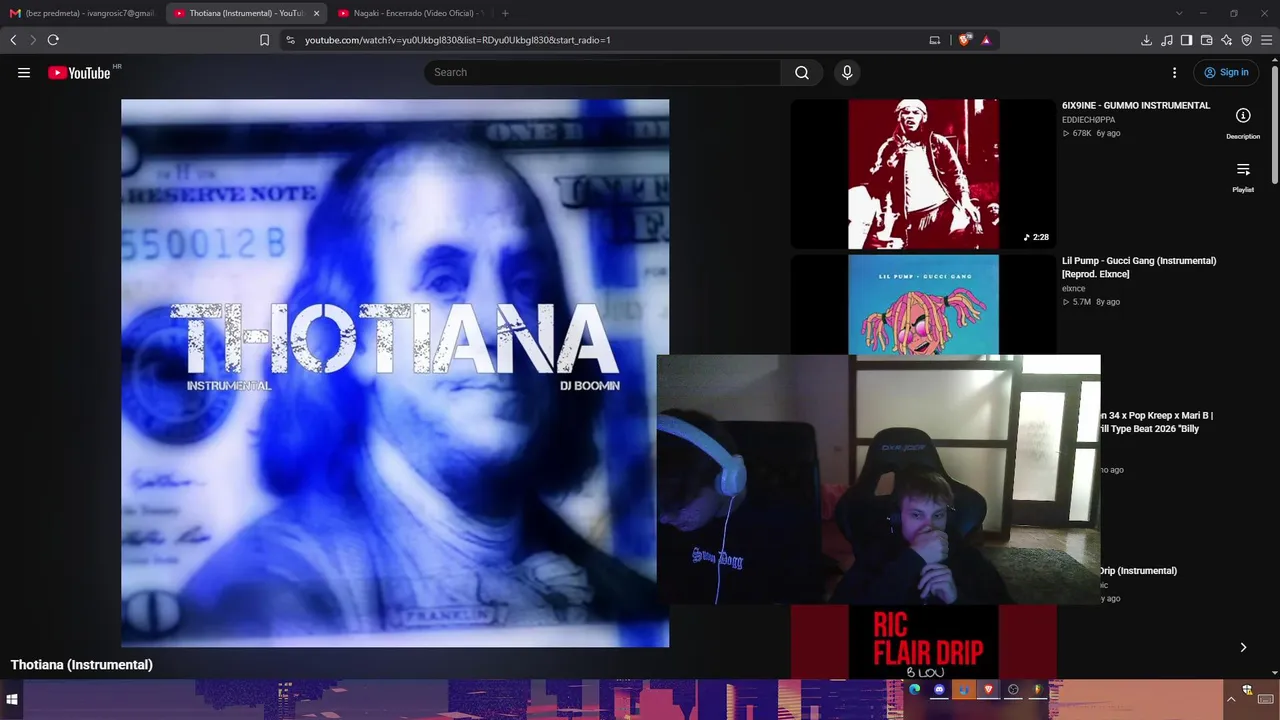1280x720 pixels.
Task: Open the send tab to device icon
Action: tap(935, 40)
